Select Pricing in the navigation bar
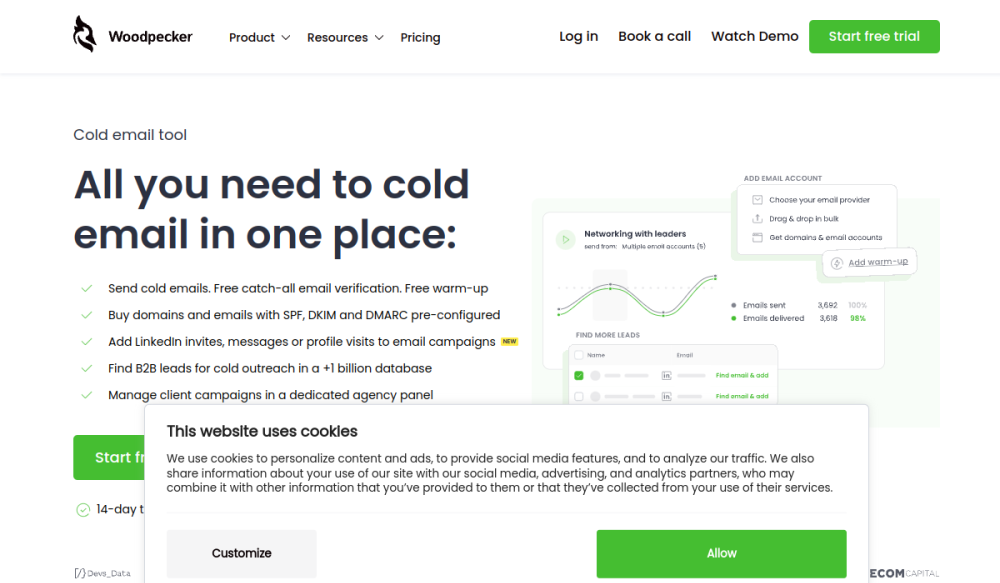Image resolution: width=1000 pixels, height=583 pixels. [420, 37]
